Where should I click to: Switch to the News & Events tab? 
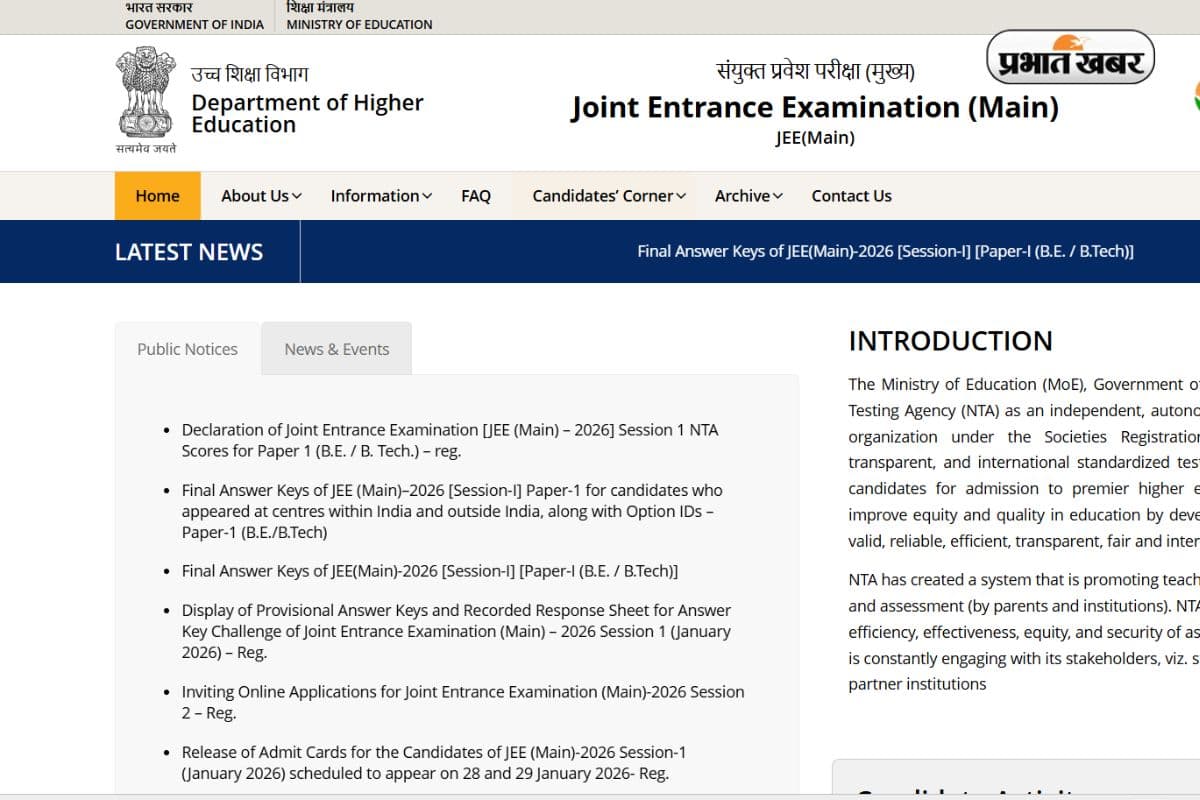336,348
